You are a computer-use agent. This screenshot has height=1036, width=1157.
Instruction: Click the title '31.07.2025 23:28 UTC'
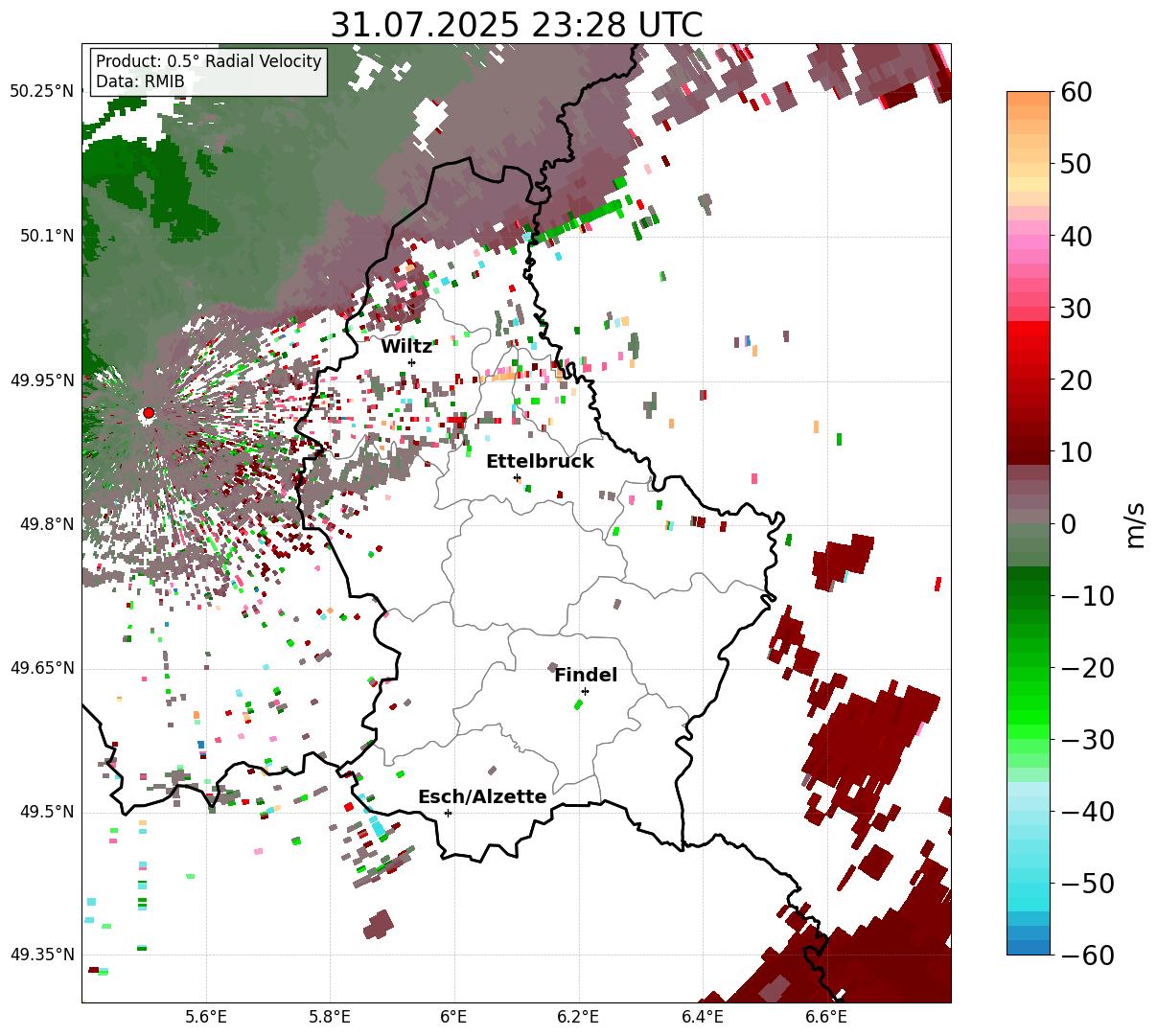[516, 24]
